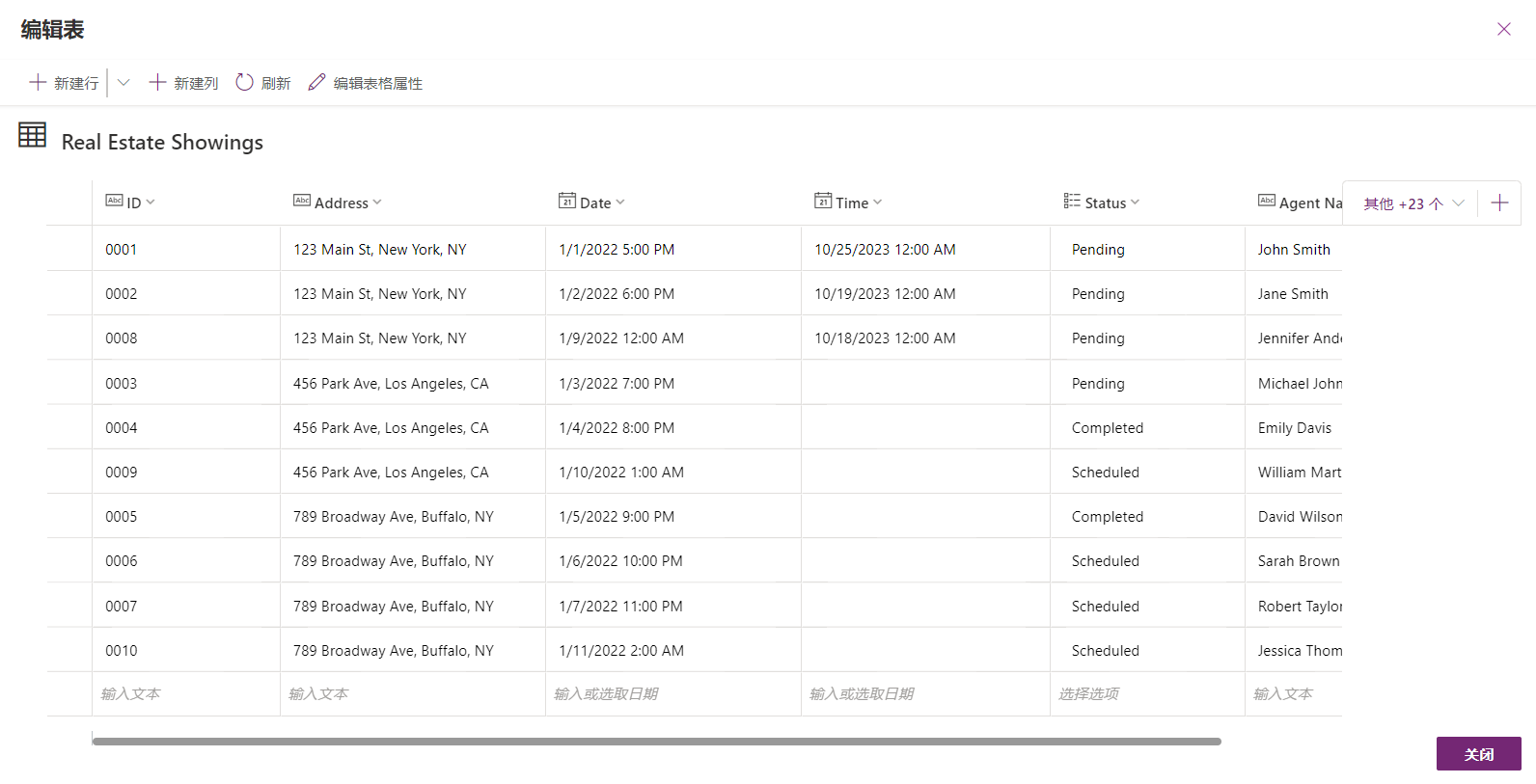Viewport: 1536px width, 784px height.
Task: Click the new-row Agent Name 输入文本 field
Action: [1294, 694]
